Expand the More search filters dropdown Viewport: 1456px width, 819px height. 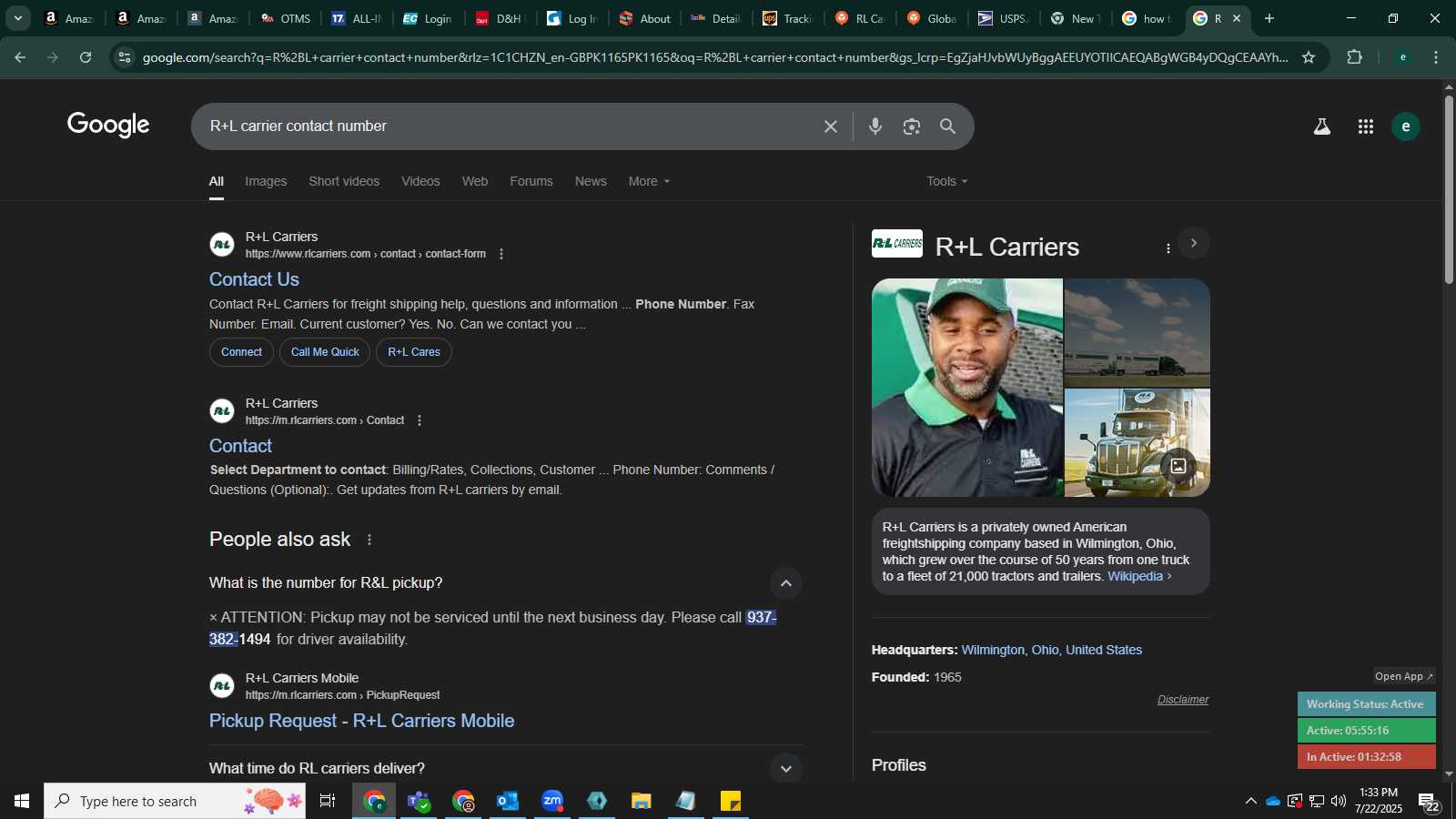point(649,181)
